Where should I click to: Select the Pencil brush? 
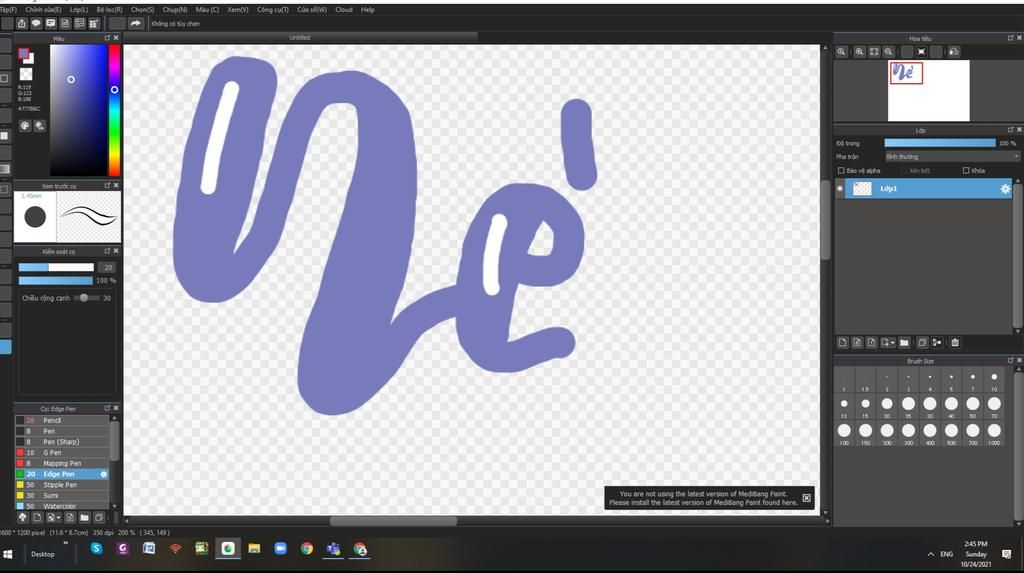pyautogui.click(x=62, y=420)
